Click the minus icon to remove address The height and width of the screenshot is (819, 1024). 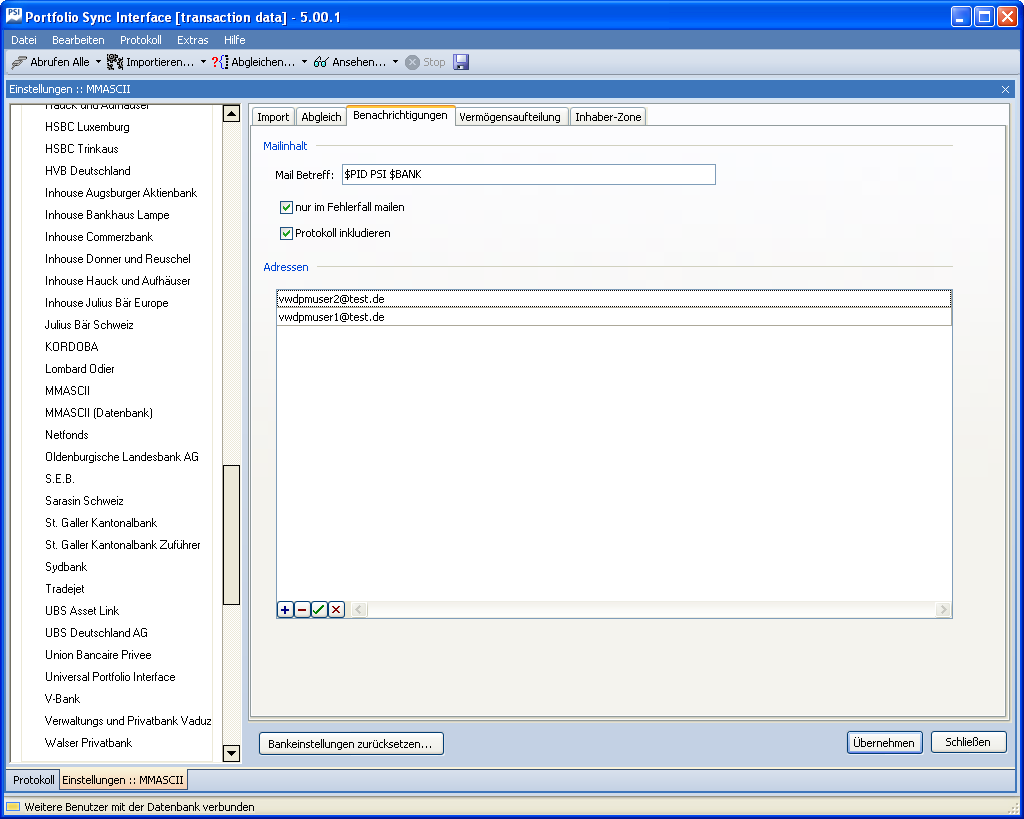click(302, 610)
